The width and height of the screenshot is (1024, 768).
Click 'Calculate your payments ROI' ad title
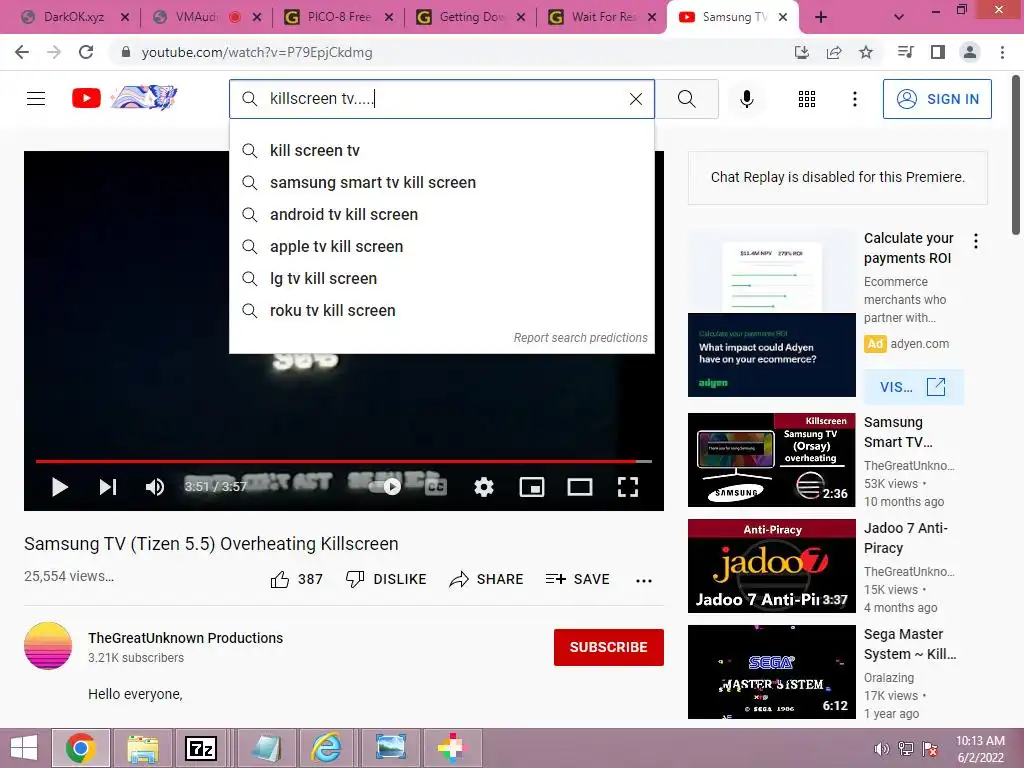pos(908,248)
